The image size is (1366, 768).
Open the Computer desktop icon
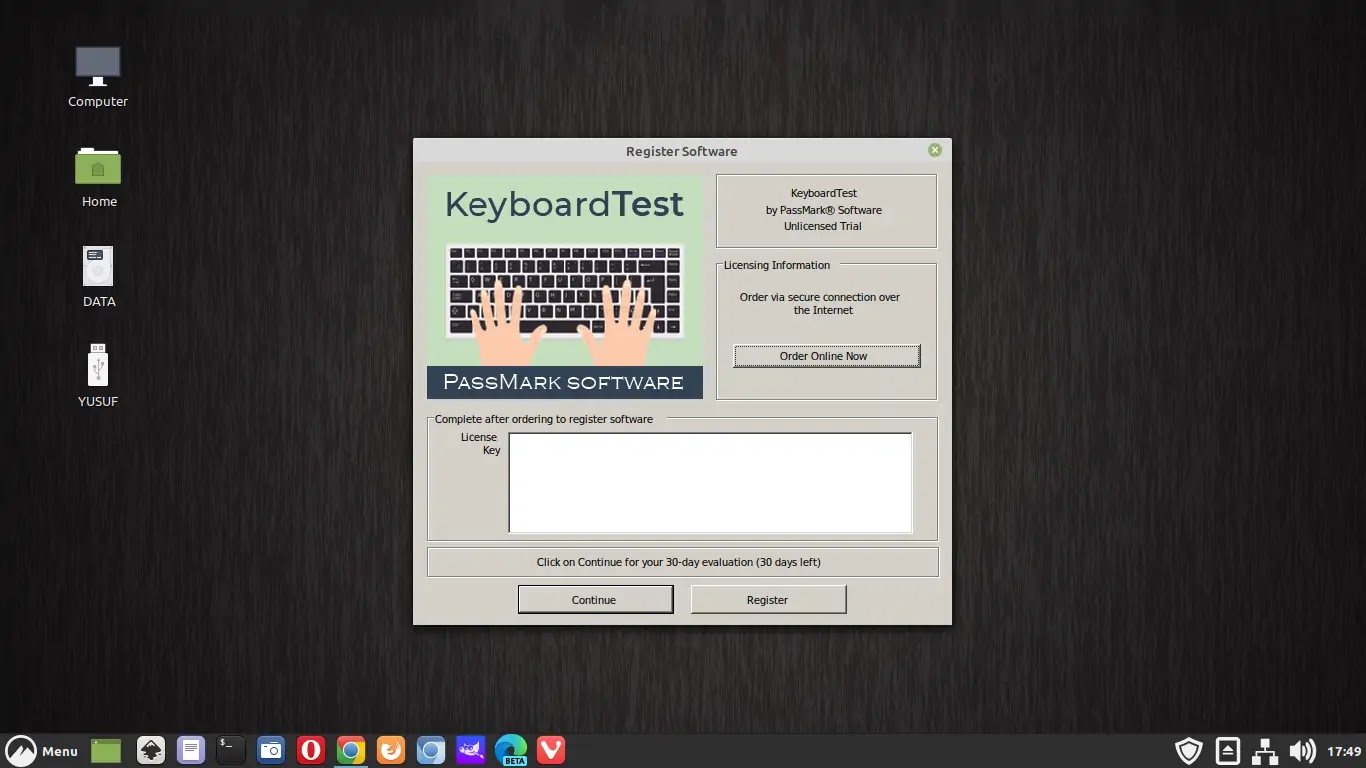coord(98,77)
